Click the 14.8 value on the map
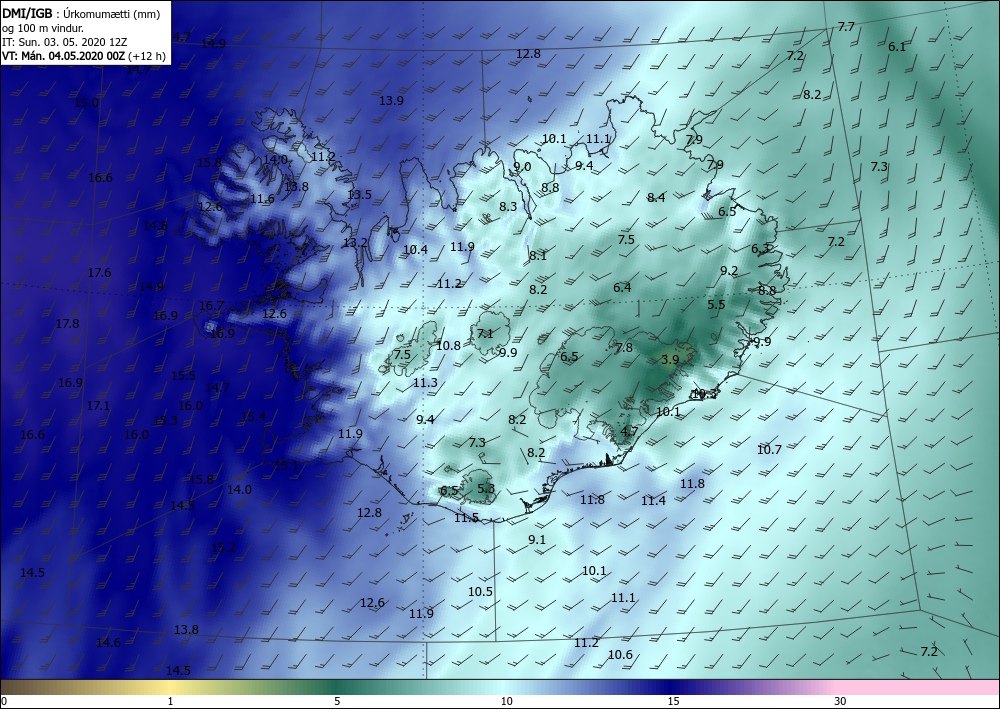Image resolution: width=1000 pixels, height=709 pixels. pyautogui.click(x=155, y=226)
